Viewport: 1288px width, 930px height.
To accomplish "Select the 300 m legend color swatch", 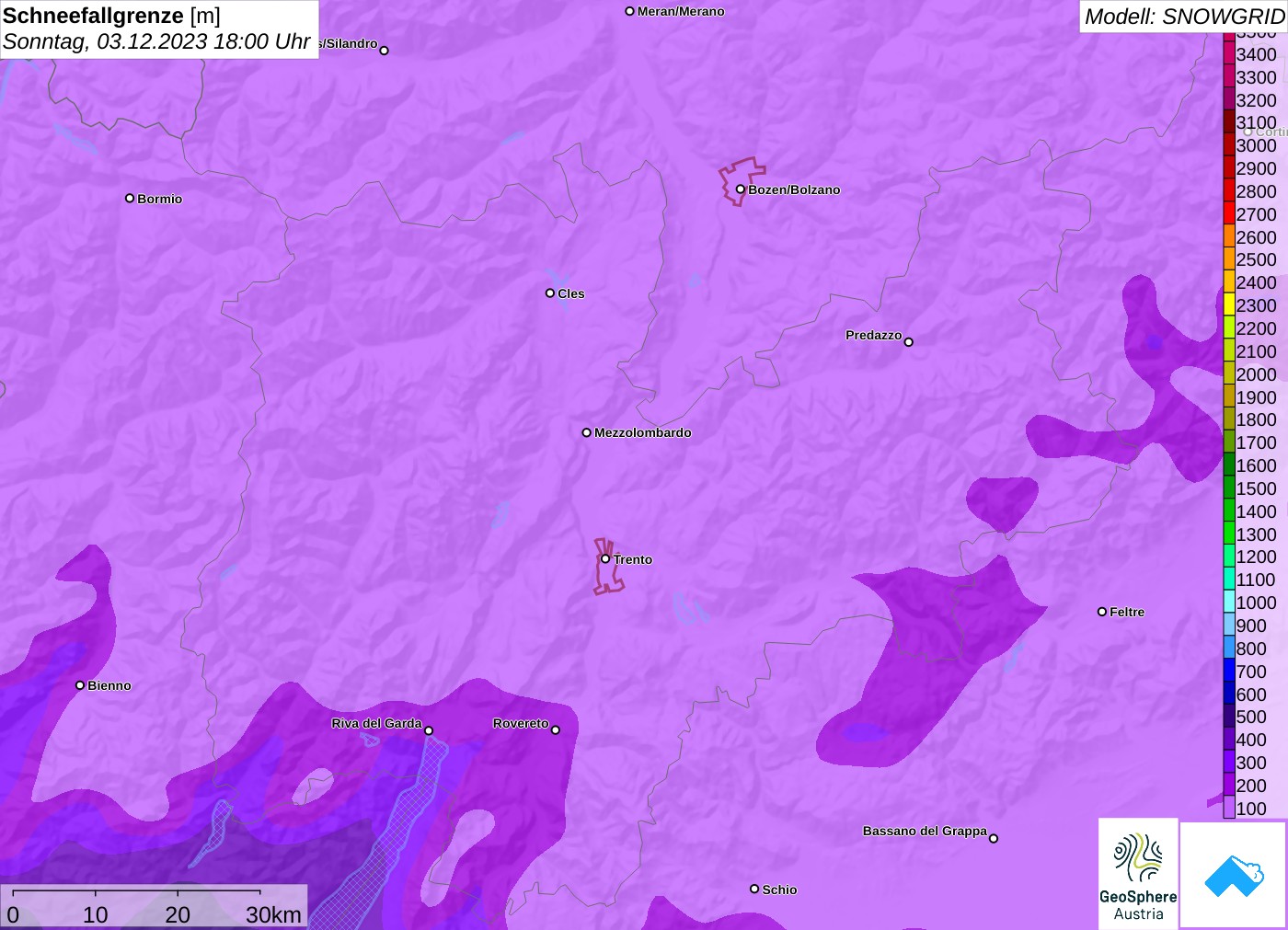I will point(1229,762).
